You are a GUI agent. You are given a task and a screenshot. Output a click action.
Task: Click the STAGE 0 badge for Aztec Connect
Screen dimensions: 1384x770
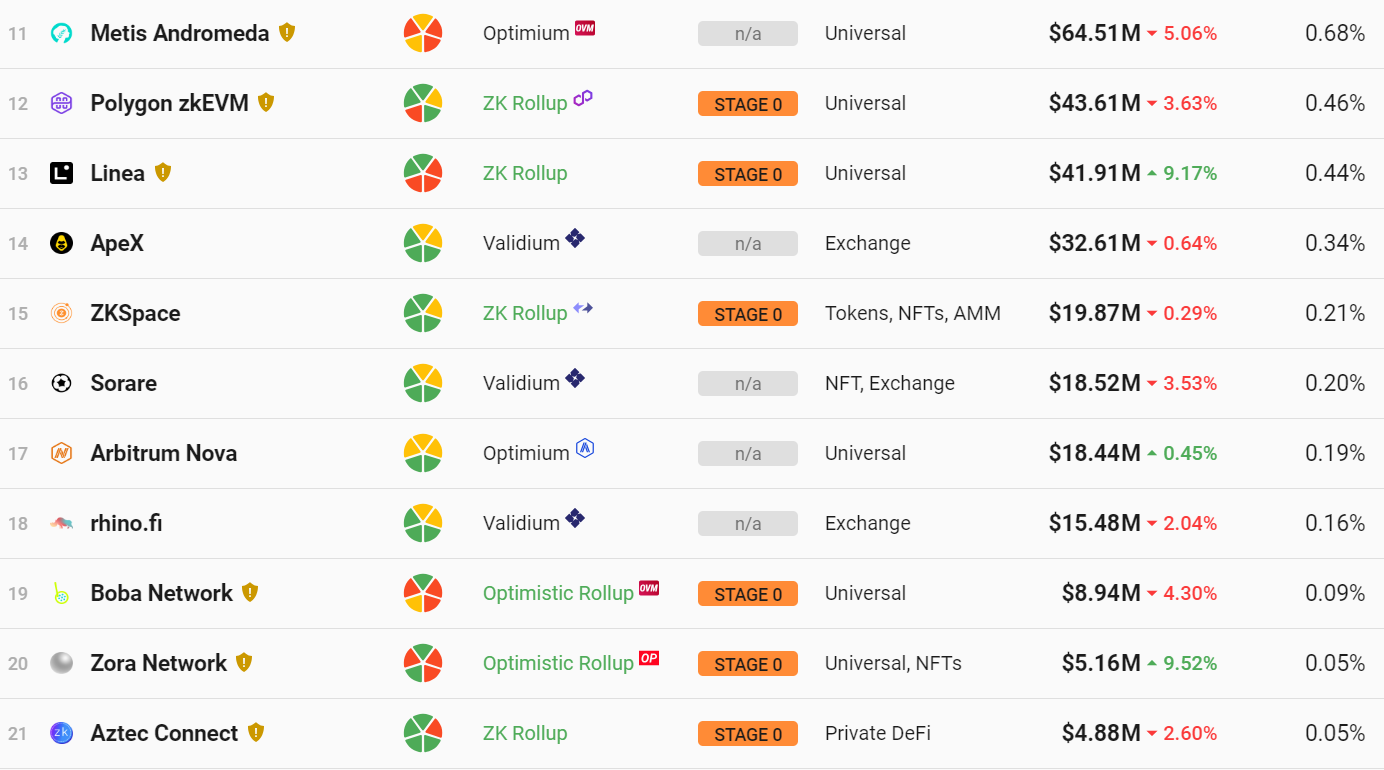click(748, 733)
